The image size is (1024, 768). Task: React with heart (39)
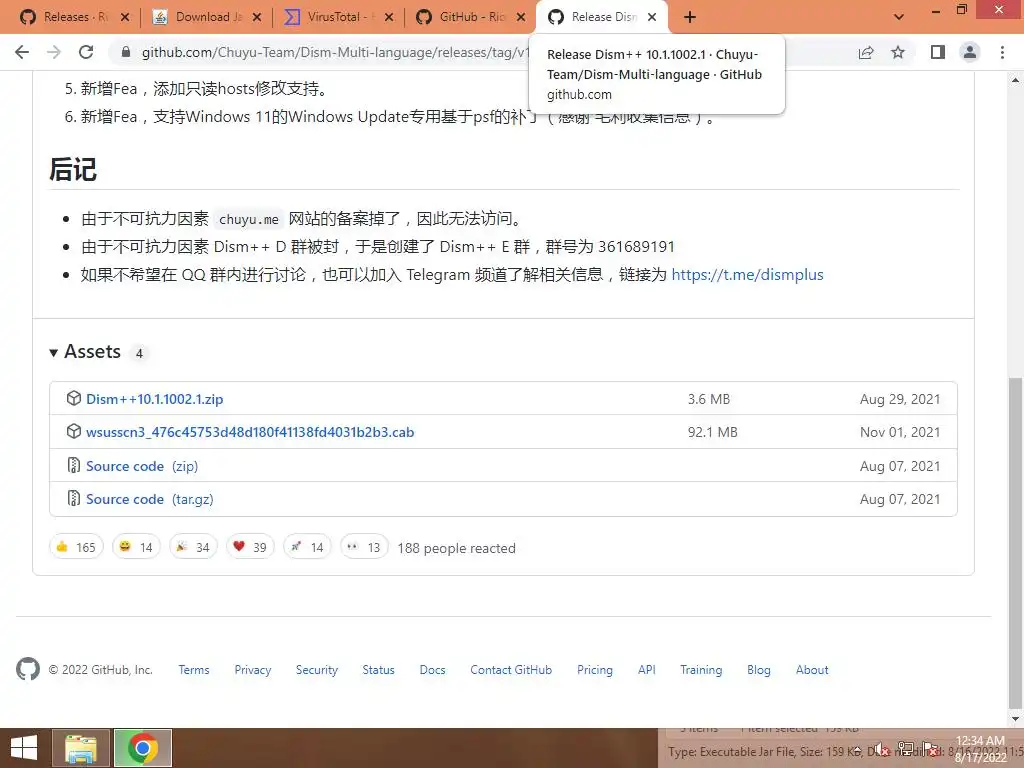[x=250, y=547]
